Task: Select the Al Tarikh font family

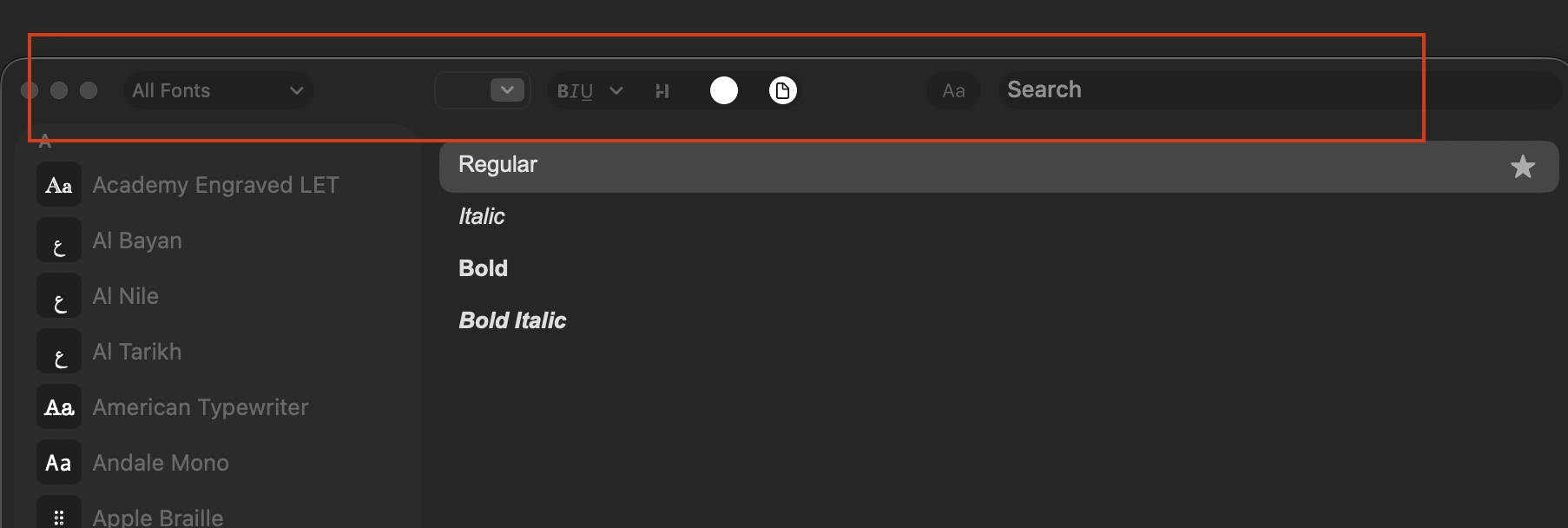Action: tap(137, 352)
